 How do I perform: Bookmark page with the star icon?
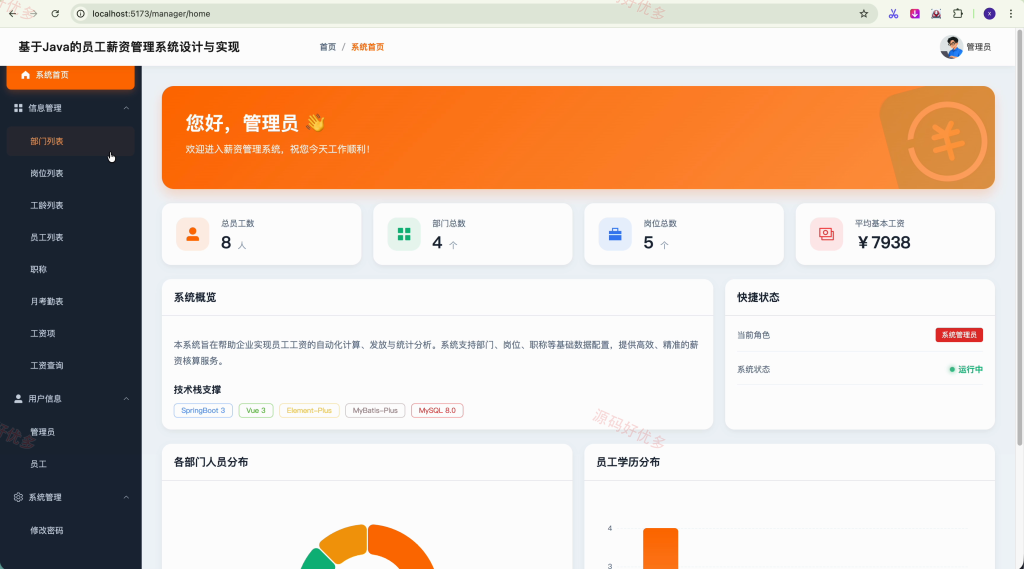tap(863, 13)
